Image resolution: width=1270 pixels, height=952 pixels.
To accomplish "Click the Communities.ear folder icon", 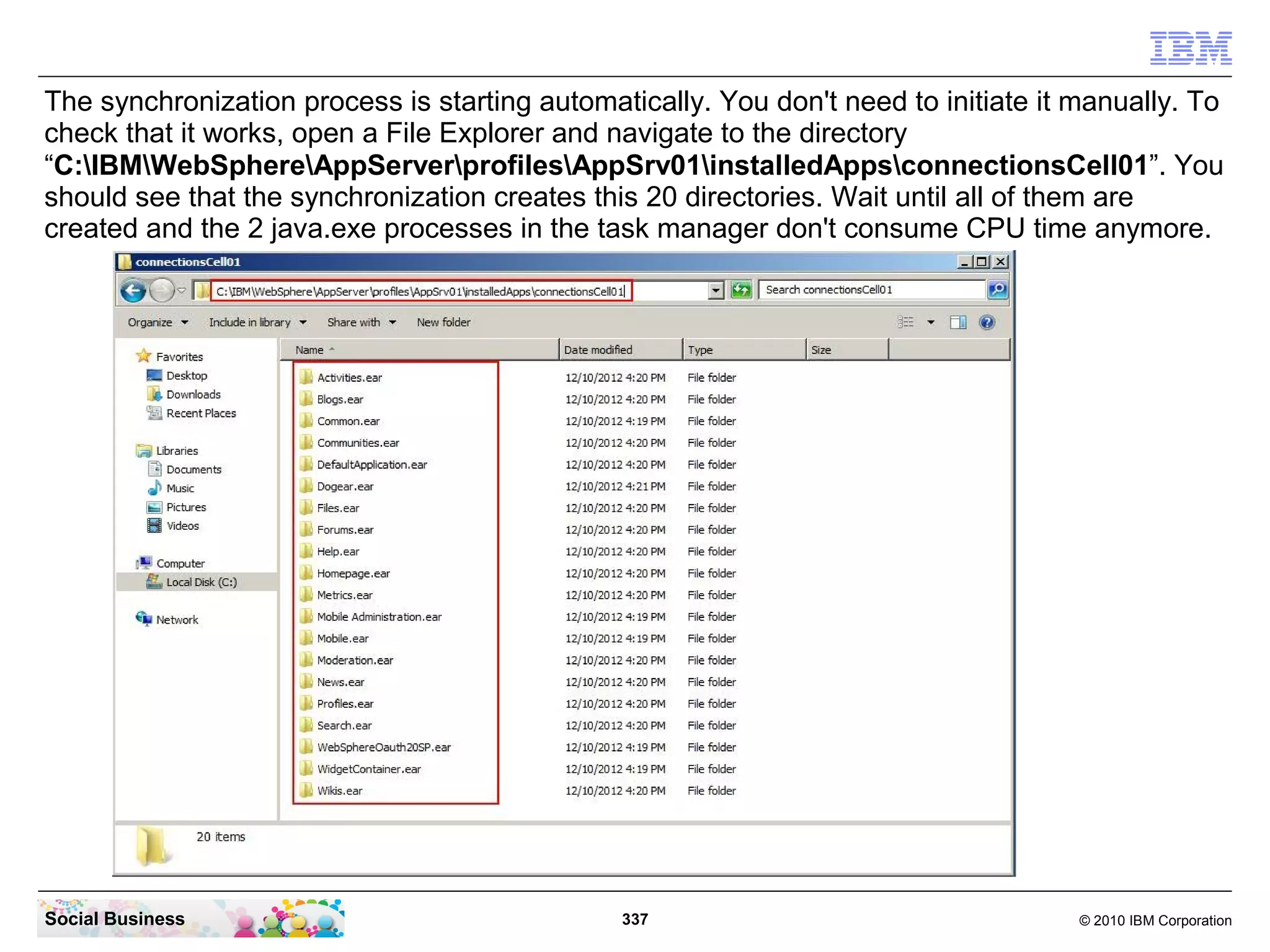I will click(306, 442).
